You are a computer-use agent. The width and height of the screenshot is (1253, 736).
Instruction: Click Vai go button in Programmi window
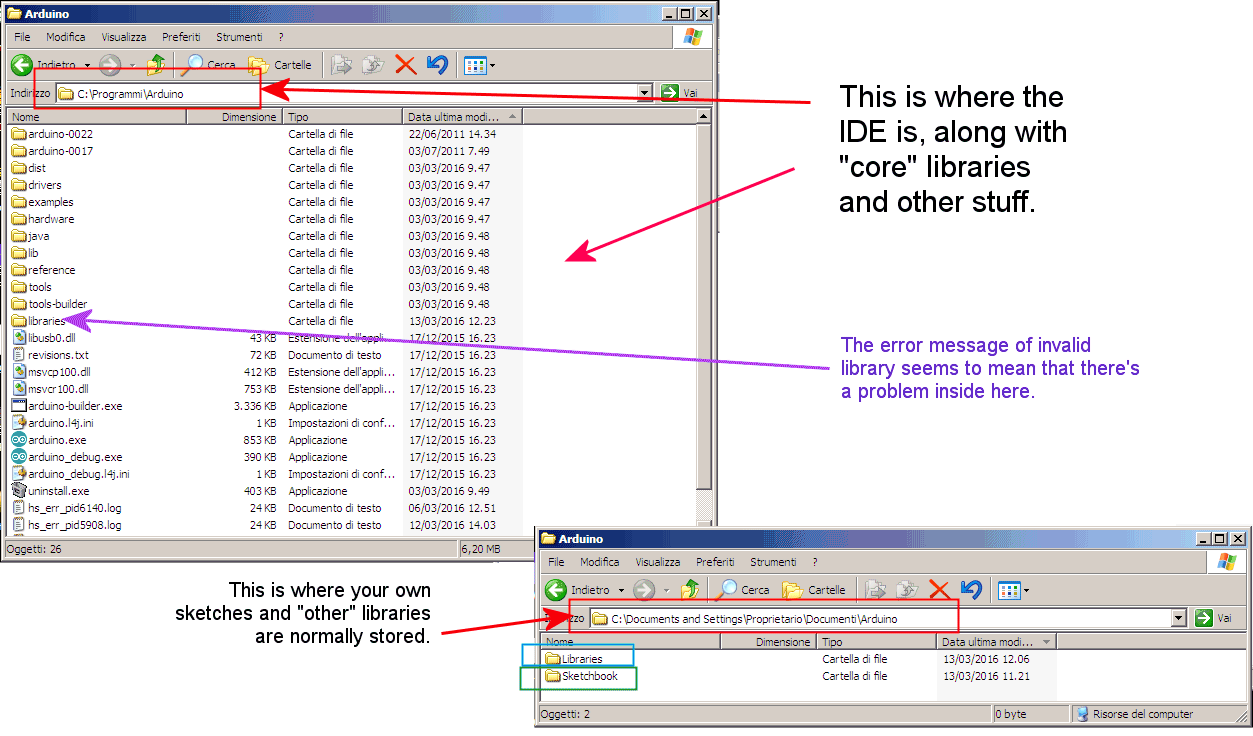coord(679,92)
